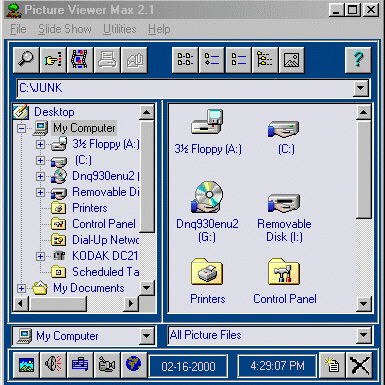Viewport: 385px width, 385px height.
Task: Select My Documents in the folder tree
Action: [89, 288]
